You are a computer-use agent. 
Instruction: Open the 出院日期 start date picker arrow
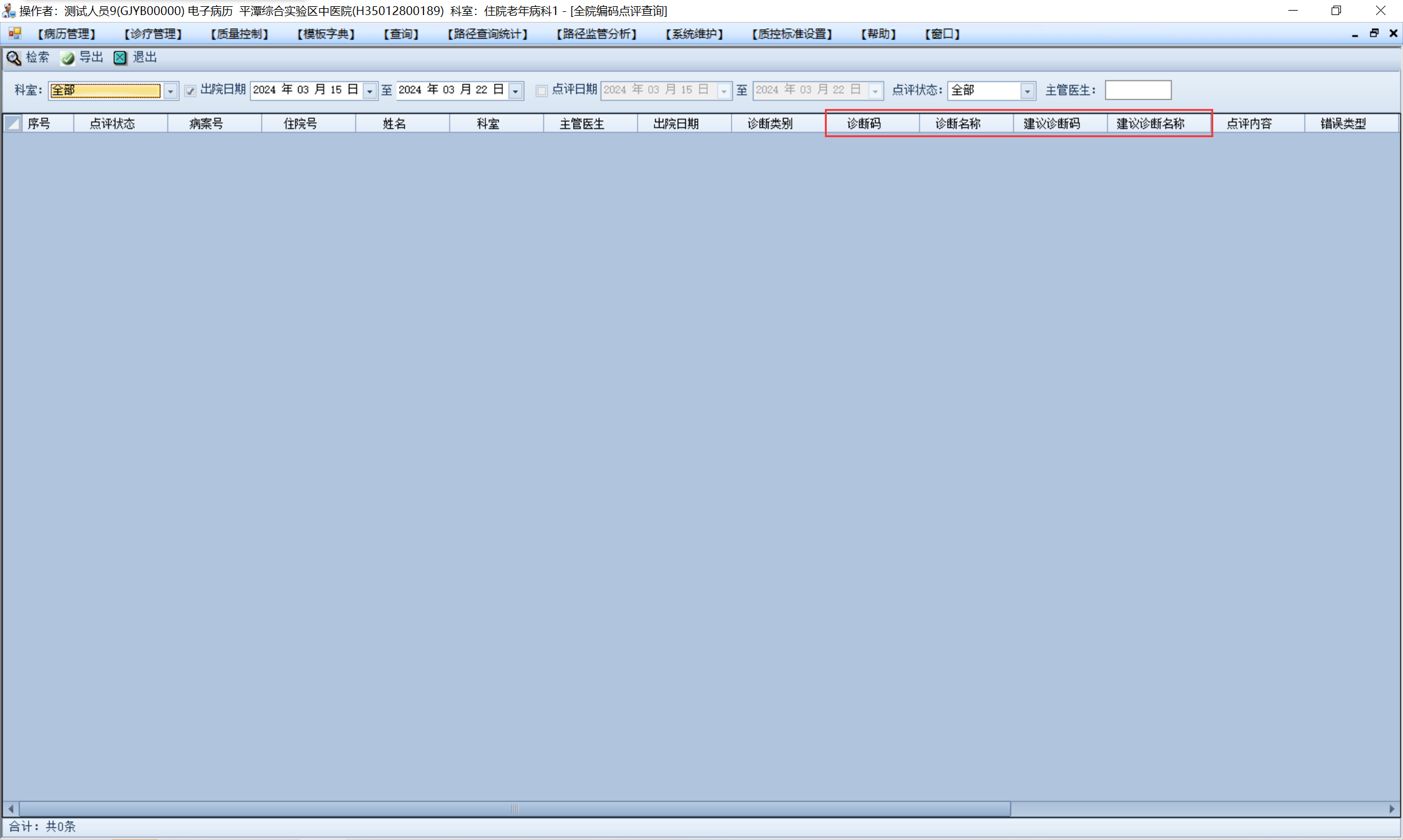(x=370, y=91)
